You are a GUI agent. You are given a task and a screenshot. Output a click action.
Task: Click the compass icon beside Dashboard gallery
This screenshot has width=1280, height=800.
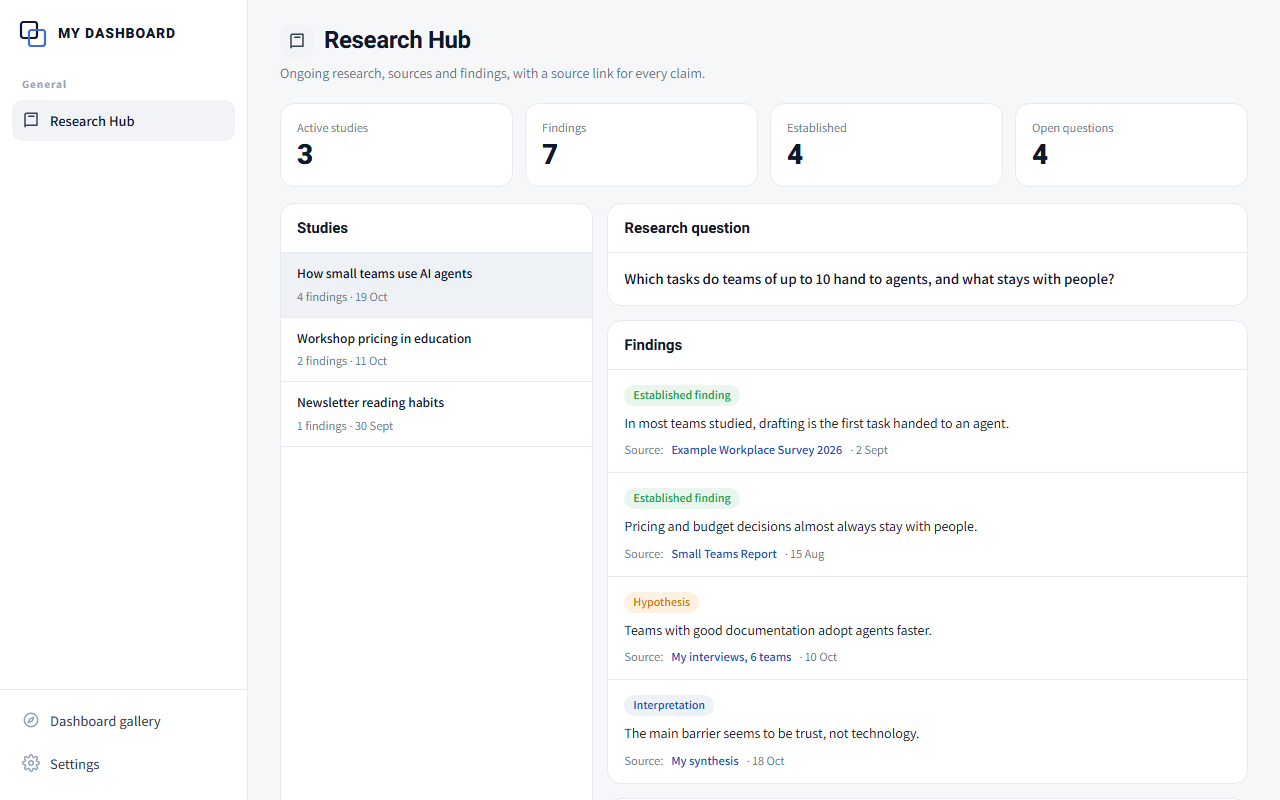point(31,720)
